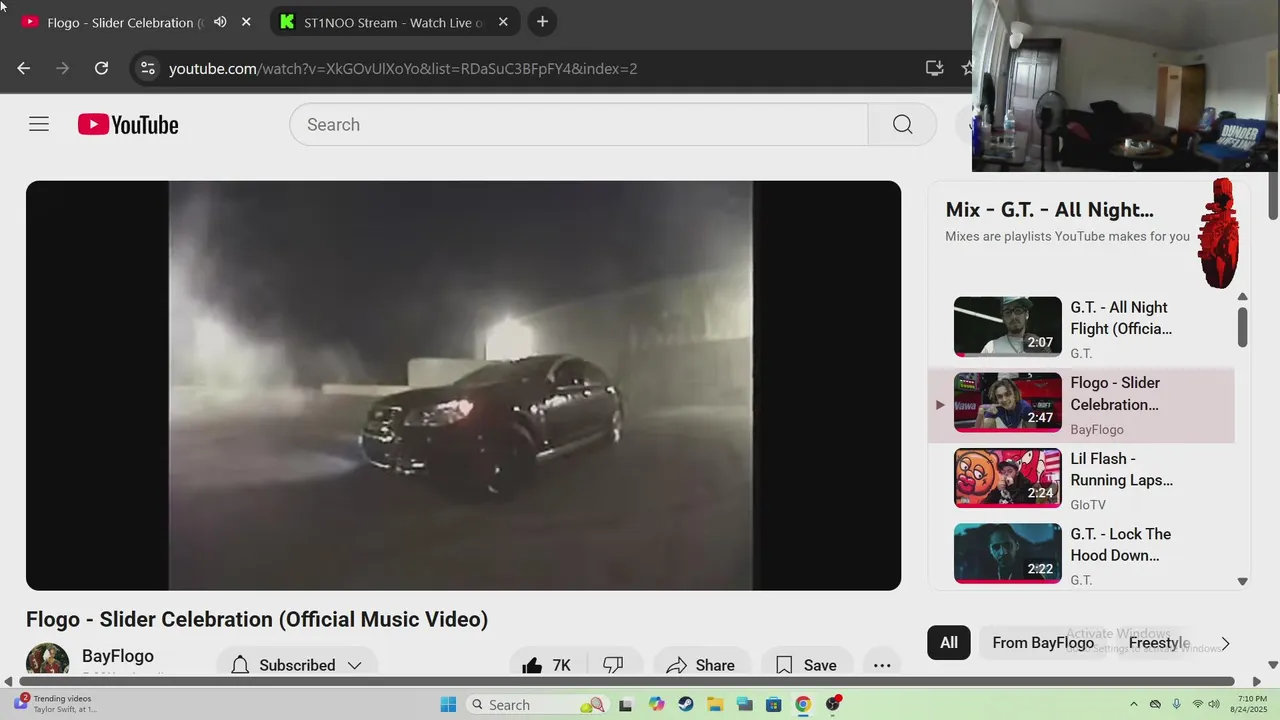Click the magnifier search button
The width and height of the screenshot is (1280, 720).
coord(902,124)
